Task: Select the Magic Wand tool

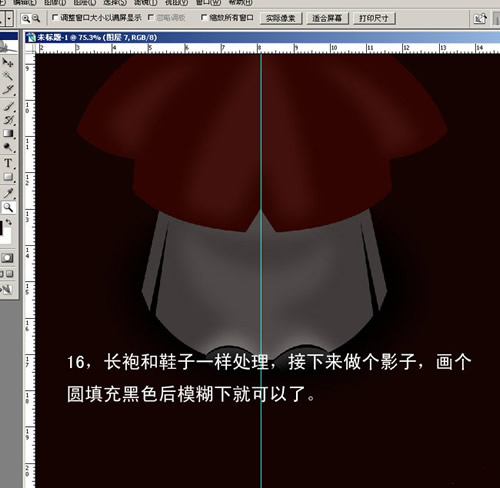Action: [7, 76]
